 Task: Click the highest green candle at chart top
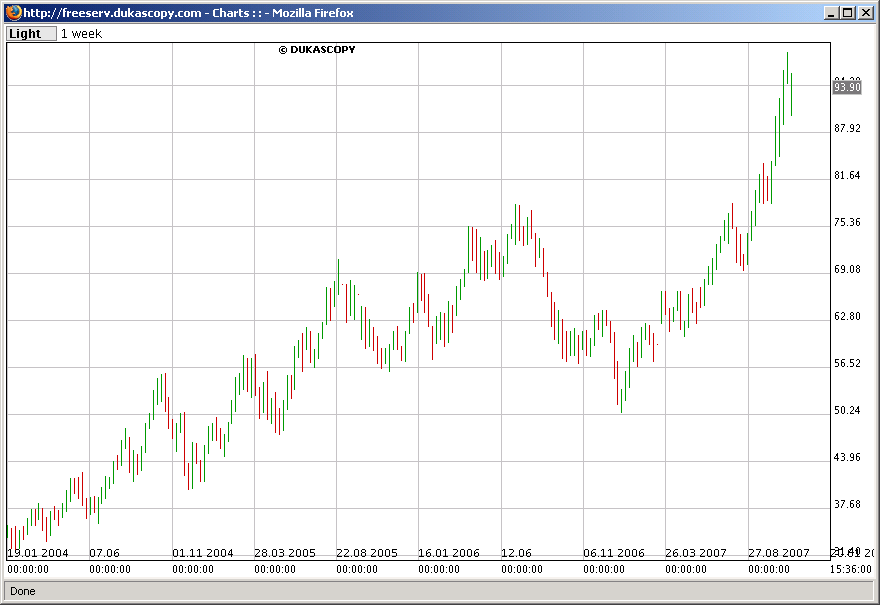(787, 68)
